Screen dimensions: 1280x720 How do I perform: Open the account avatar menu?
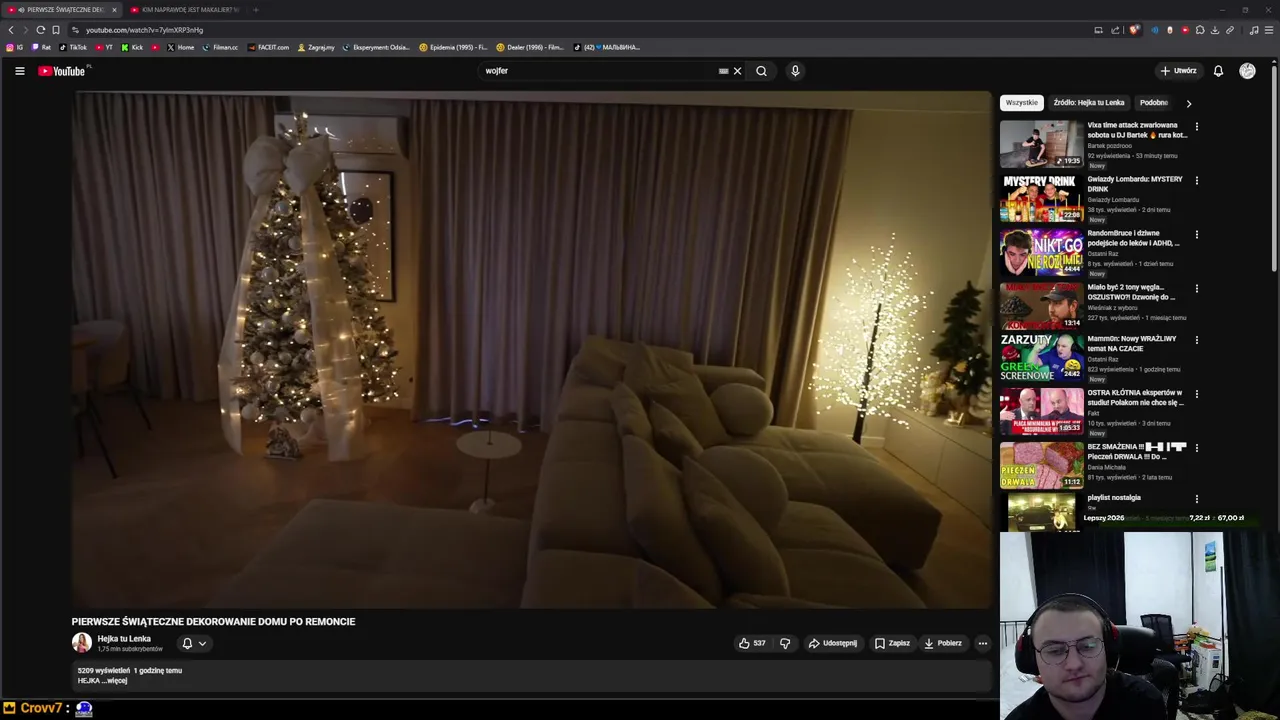click(1247, 71)
